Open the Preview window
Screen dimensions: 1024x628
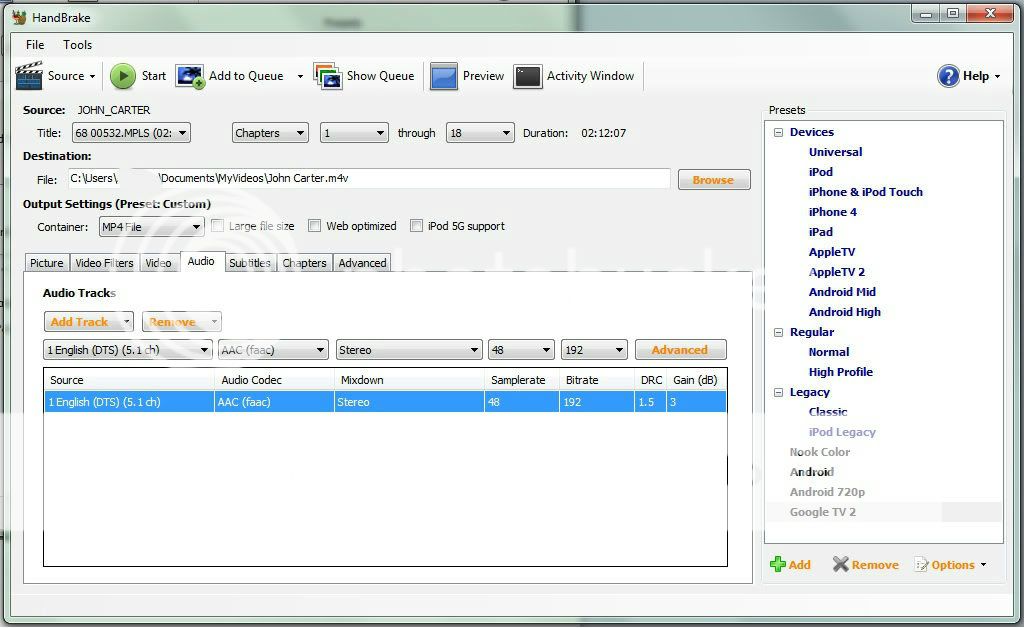click(467, 76)
